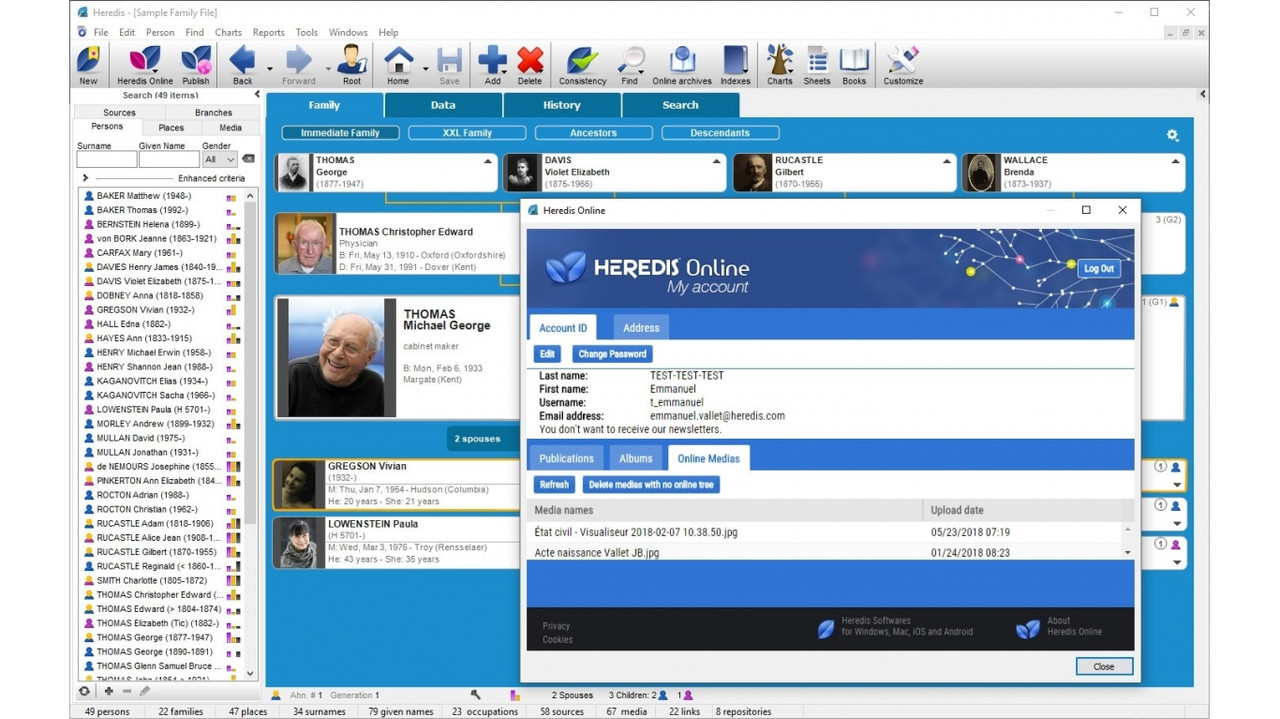Expand the Enhanced criteria section
Image resolution: width=1280 pixels, height=719 pixels.
(86, 178)
